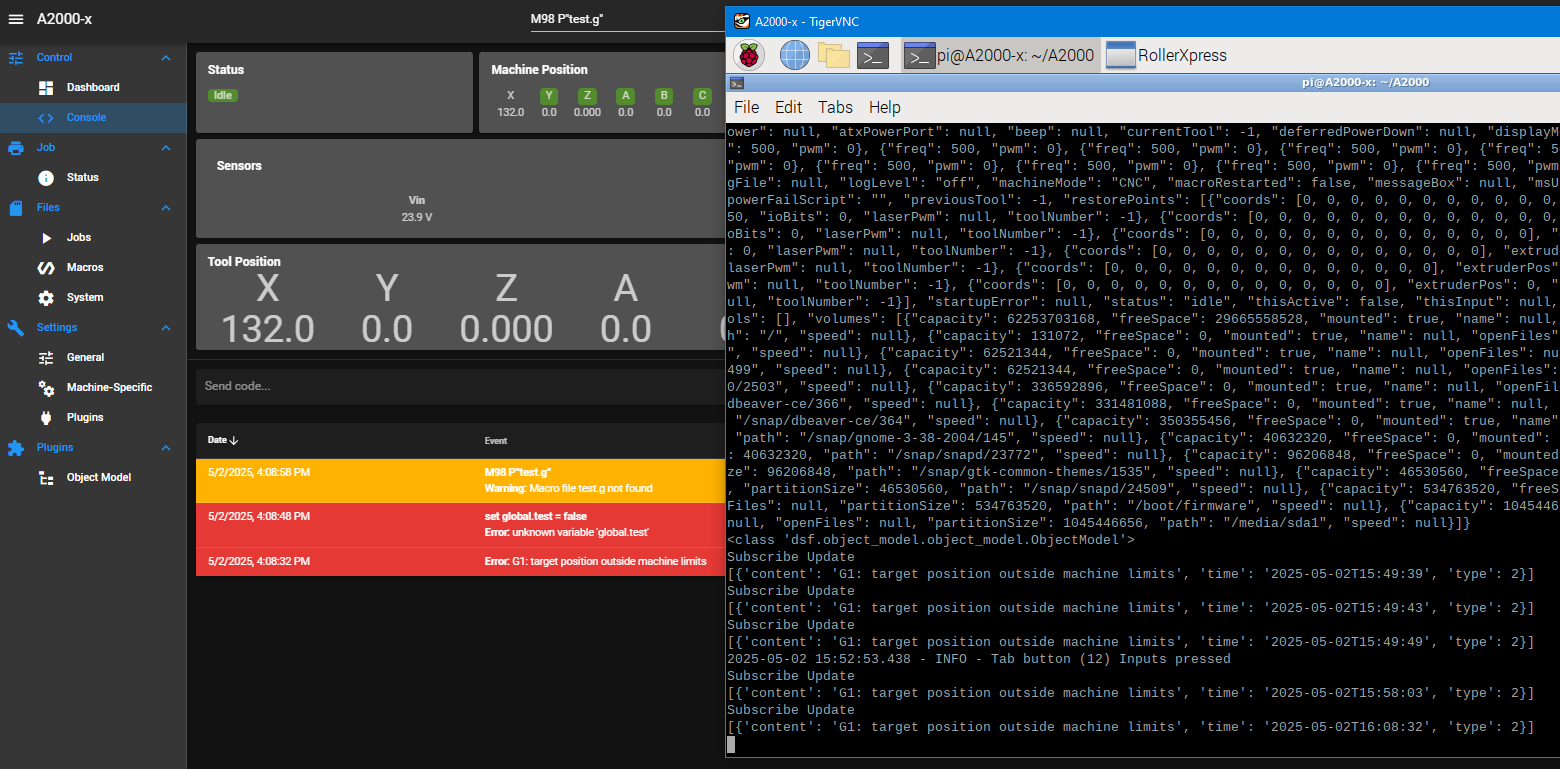This screenshot has width=1560, height=769.
Task: Click the Console code brackets icon
Action: [x=46, y=118]
